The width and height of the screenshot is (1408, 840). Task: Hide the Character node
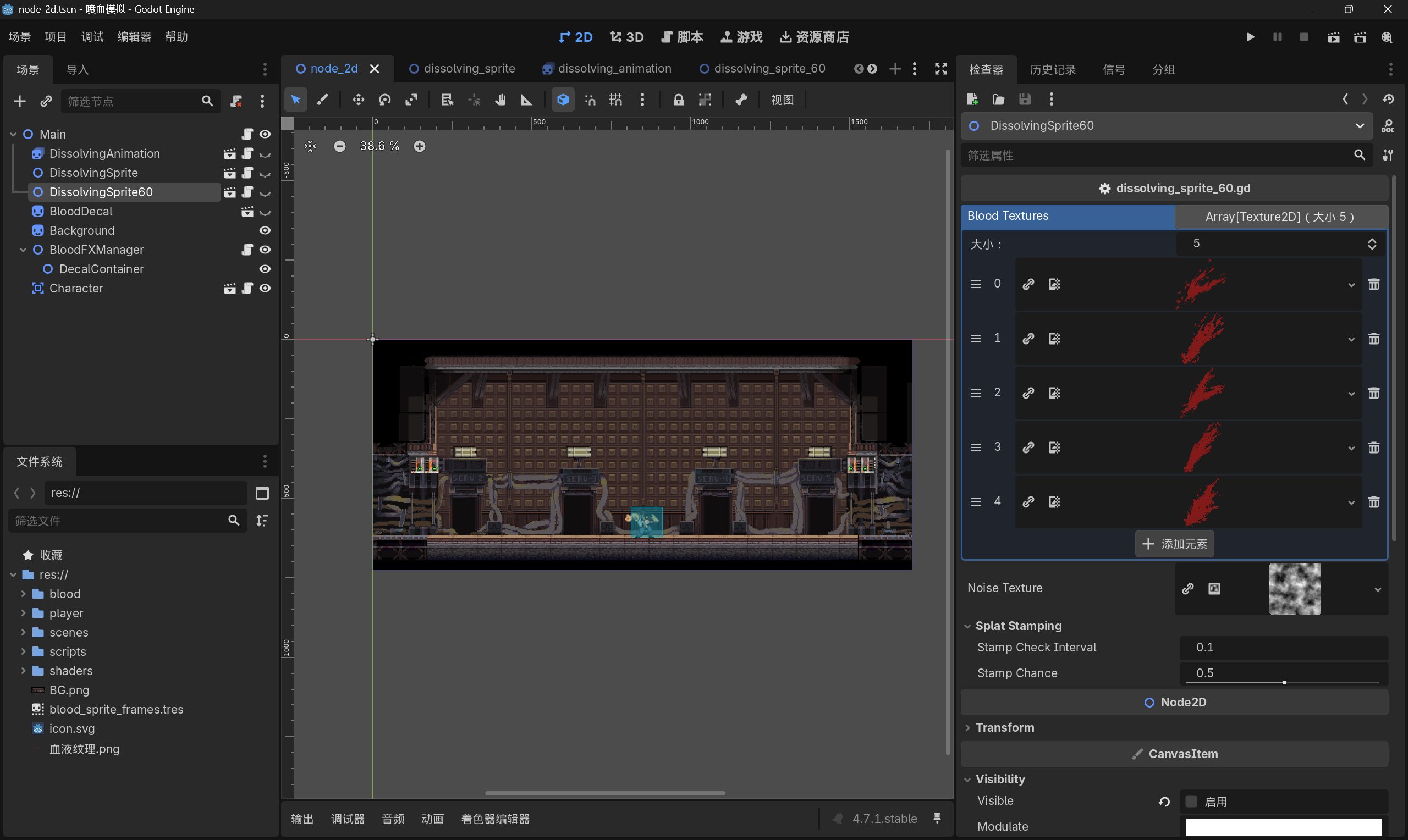(x=265, y=288)
